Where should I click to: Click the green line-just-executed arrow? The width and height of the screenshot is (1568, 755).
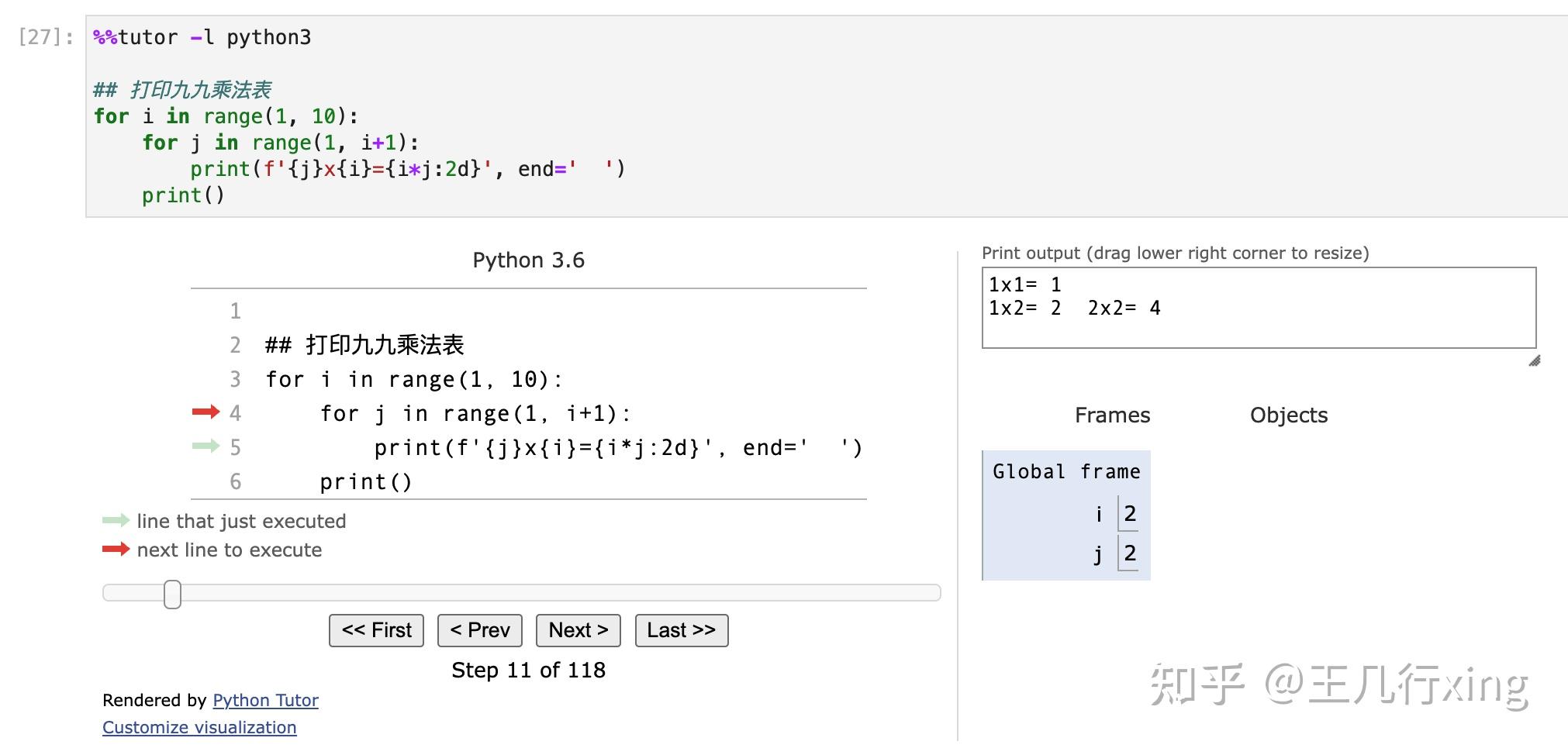(x=204, y=446)
